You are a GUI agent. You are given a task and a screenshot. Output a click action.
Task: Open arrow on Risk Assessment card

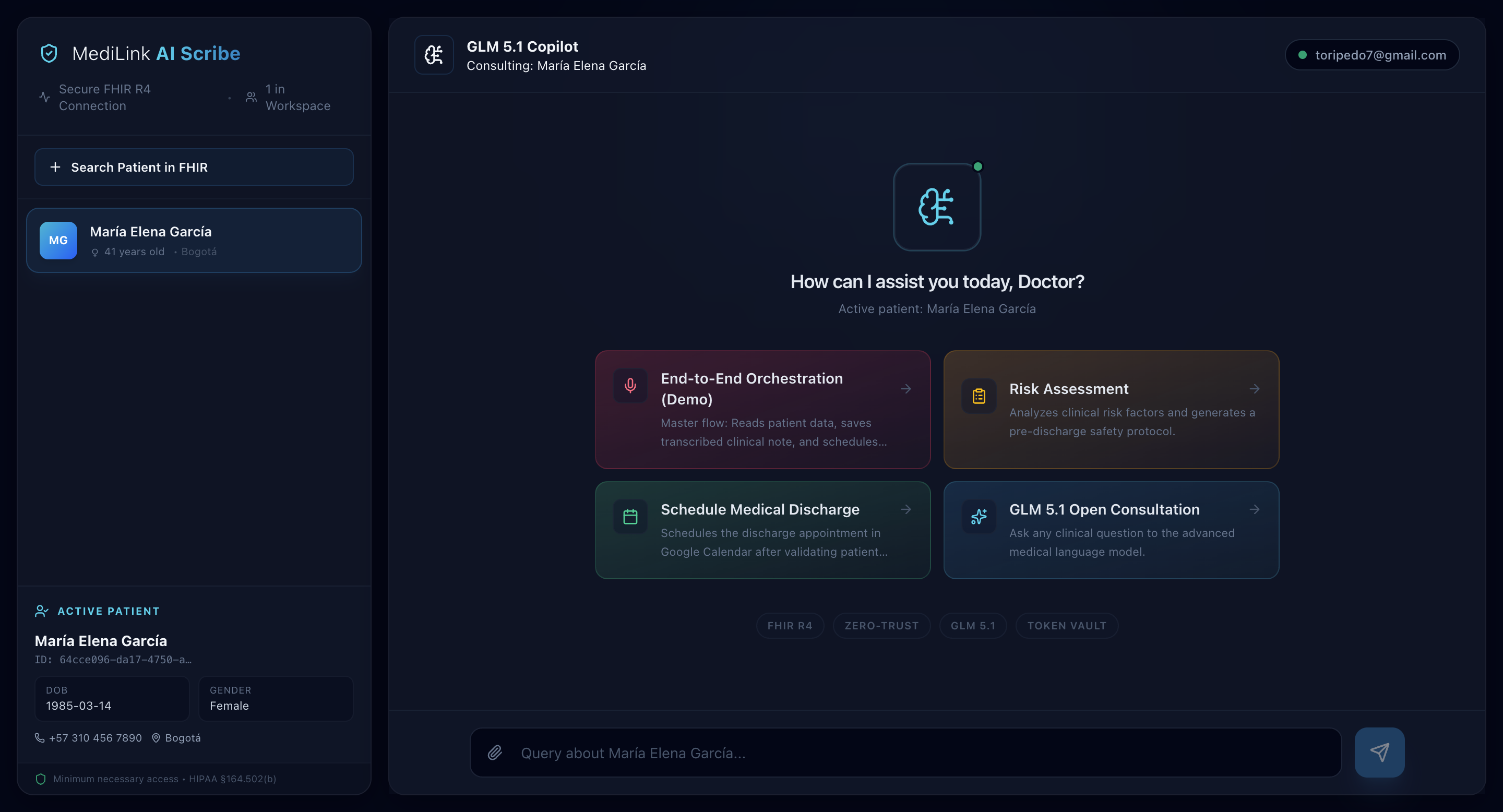click(1254, 389)
